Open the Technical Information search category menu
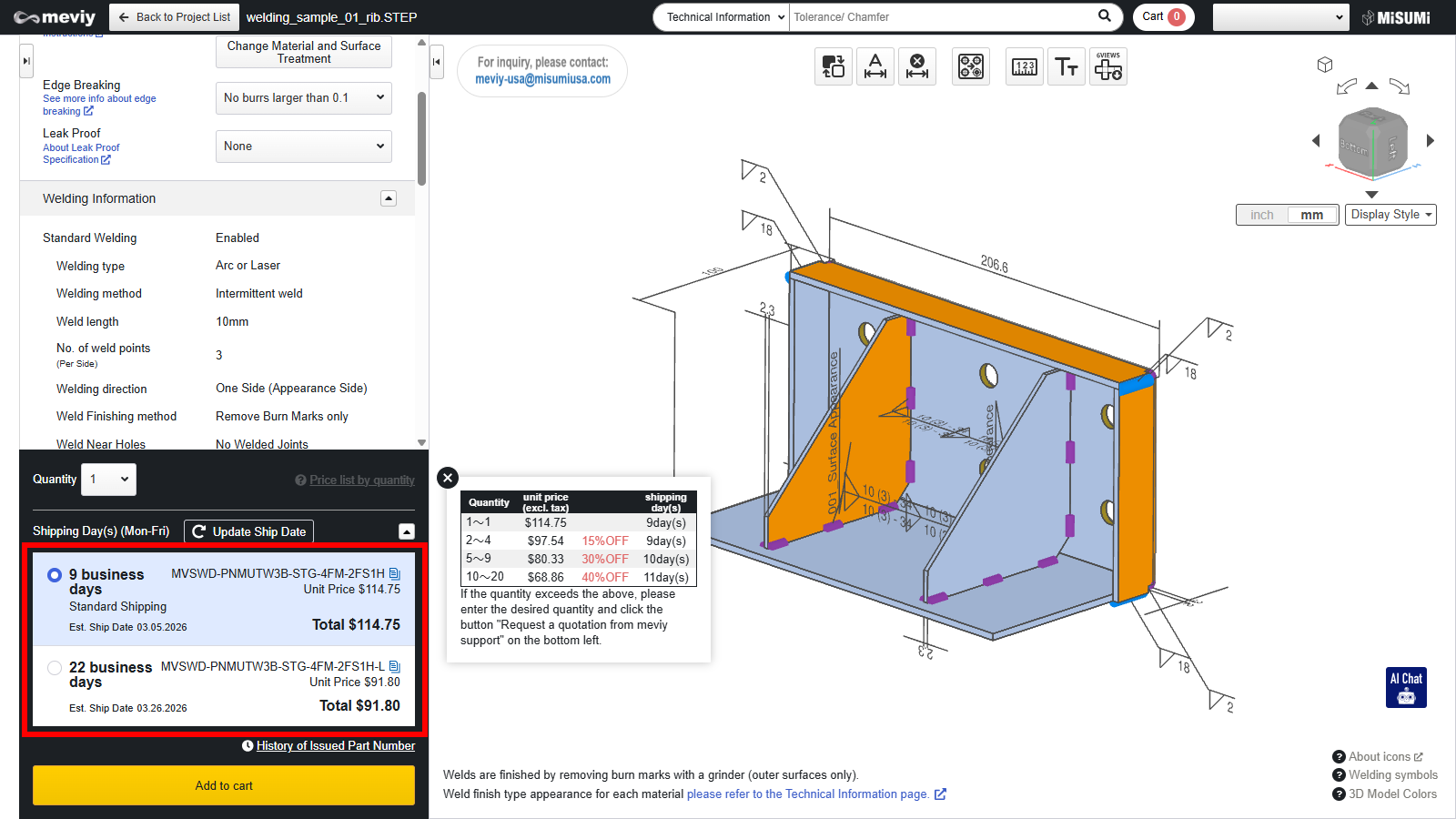 pos(721,17)
